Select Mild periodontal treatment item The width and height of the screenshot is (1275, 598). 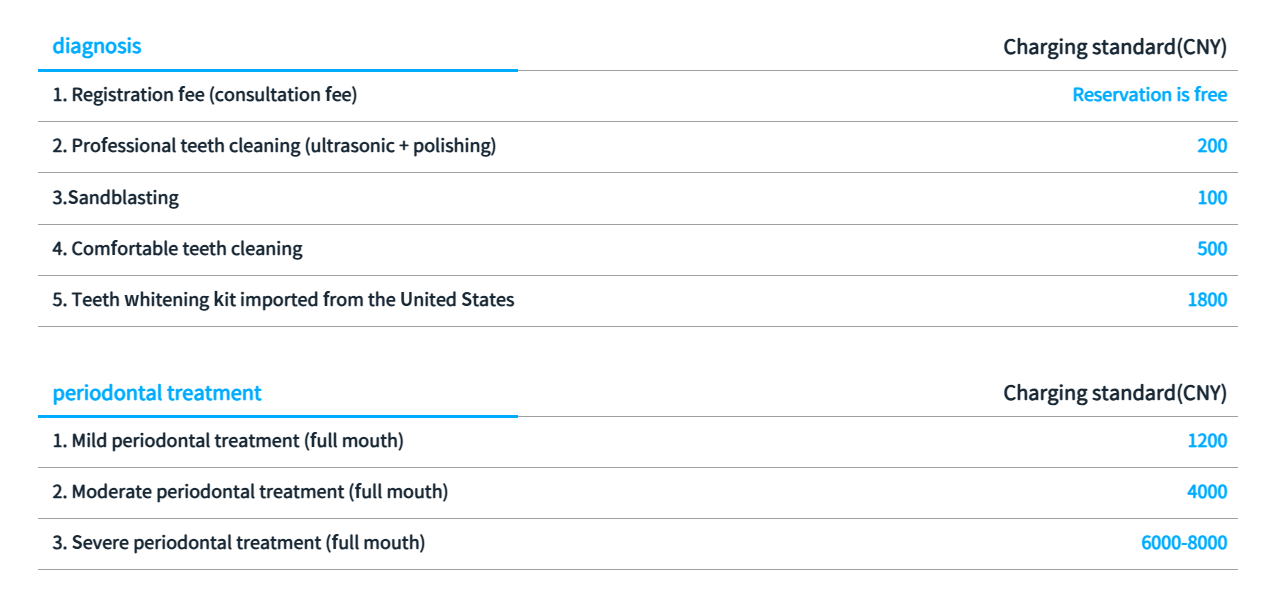(228, 441)
